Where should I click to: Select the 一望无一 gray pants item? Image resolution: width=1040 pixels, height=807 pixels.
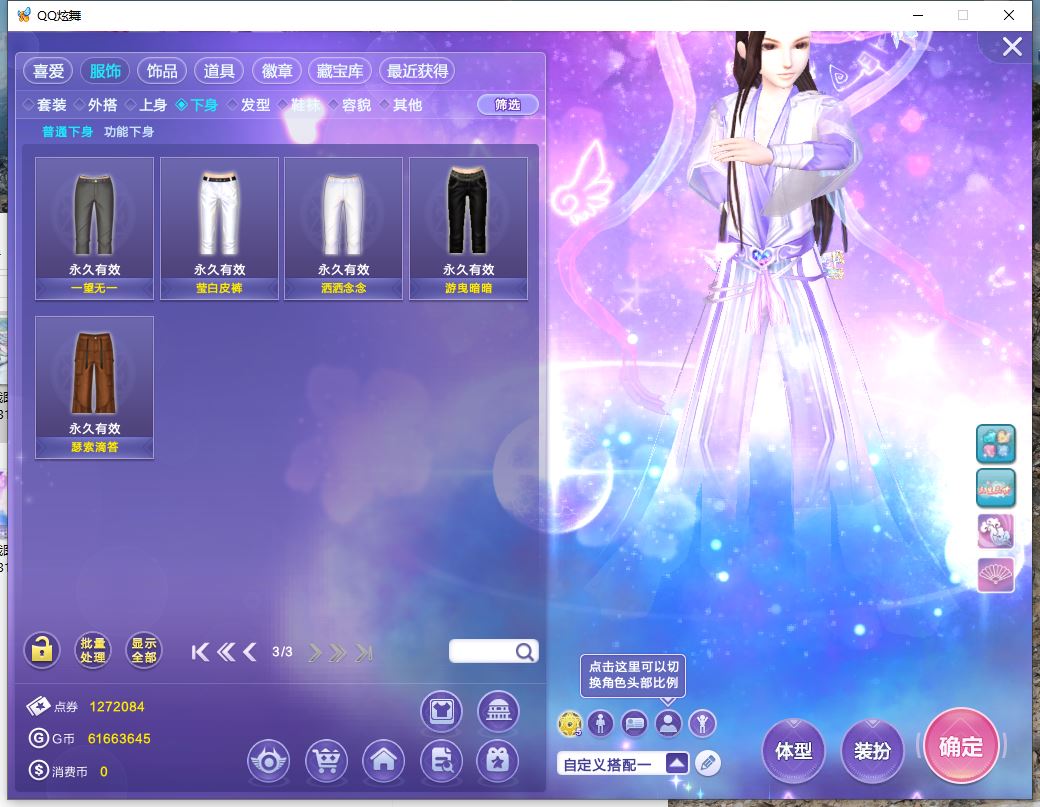coord(94,229)
